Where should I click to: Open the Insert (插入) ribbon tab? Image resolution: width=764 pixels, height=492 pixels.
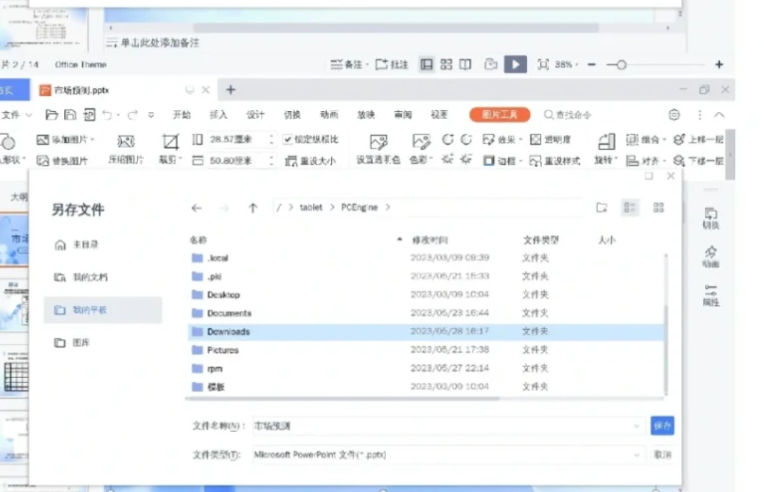[218, 115]
